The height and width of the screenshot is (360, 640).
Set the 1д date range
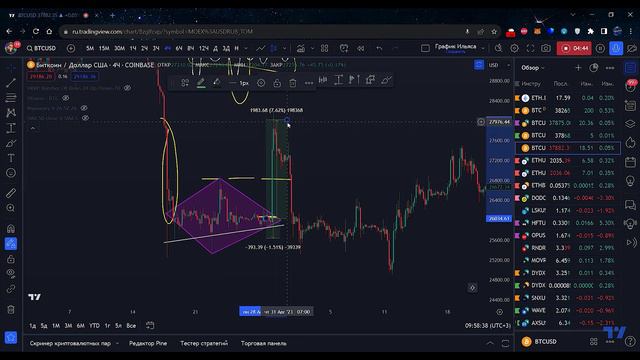pyautogui.click(x=33, y=326)
